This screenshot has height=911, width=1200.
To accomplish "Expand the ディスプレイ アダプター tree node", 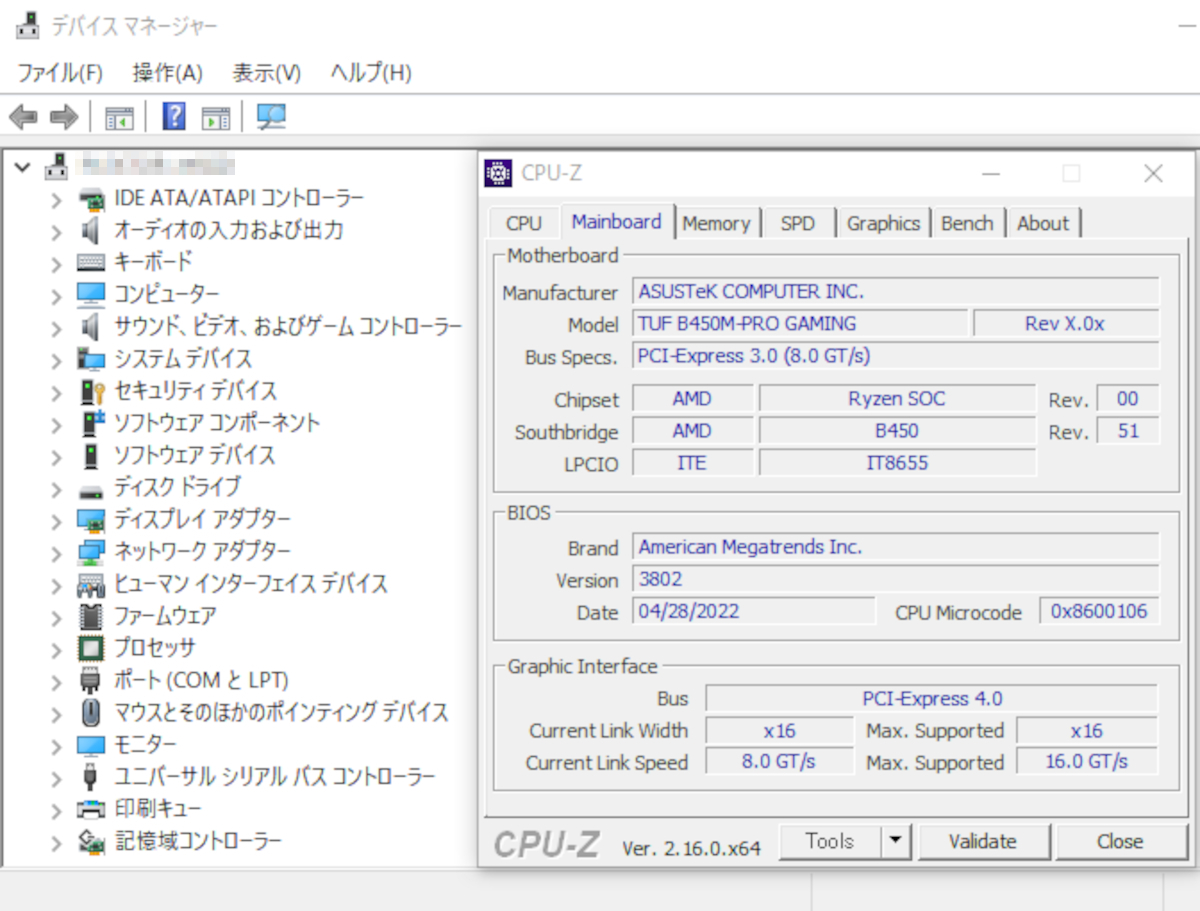I will [x=56, y=519].
